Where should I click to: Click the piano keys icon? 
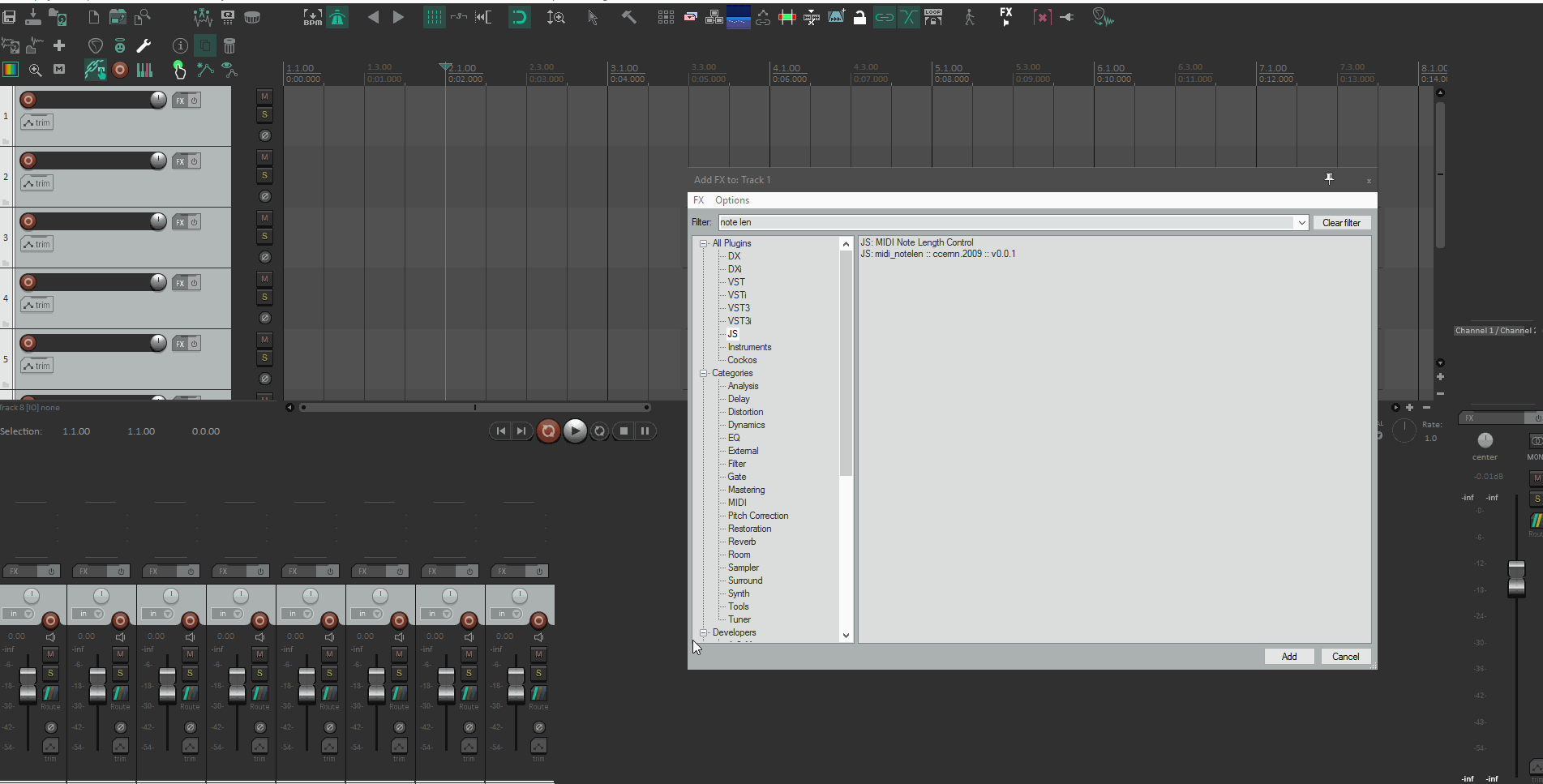[144, 71]
